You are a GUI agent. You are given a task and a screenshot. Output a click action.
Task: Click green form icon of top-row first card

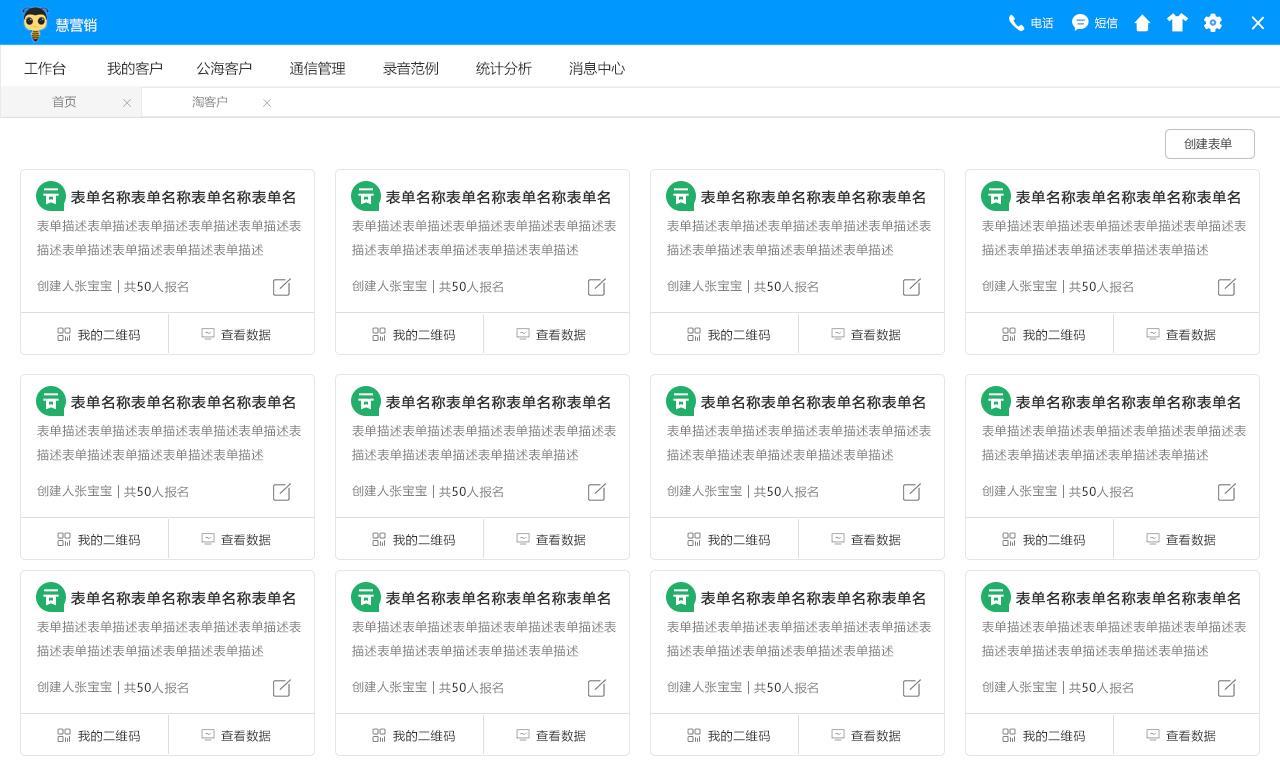[51, 196]
